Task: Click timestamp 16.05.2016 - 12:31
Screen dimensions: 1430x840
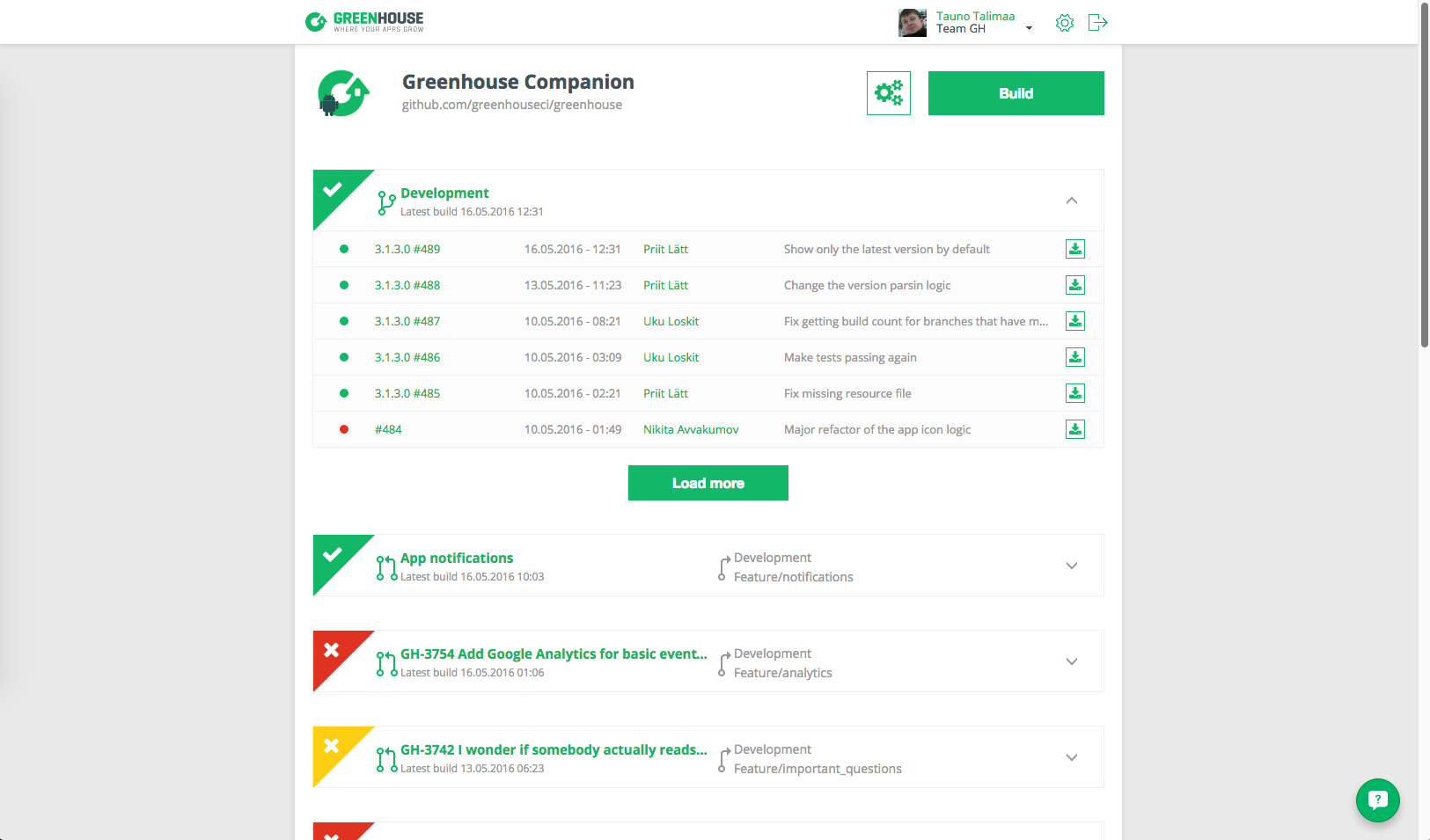Action: pos(573,249)
